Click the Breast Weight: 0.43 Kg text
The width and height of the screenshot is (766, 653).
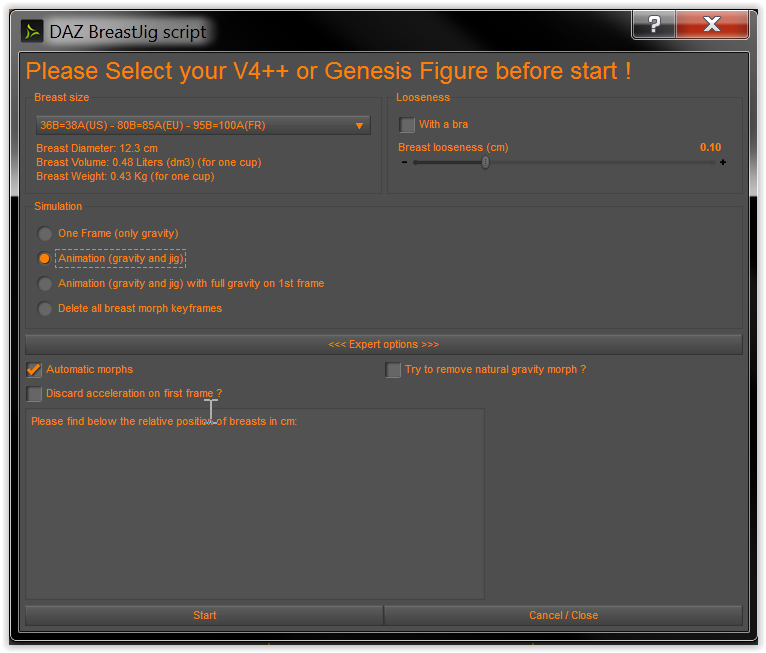(125, 176)
